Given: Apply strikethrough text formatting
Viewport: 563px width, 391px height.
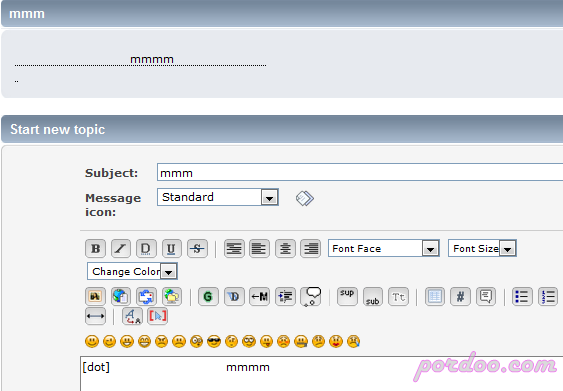Looking at the screenshot, I should [197, 248].
